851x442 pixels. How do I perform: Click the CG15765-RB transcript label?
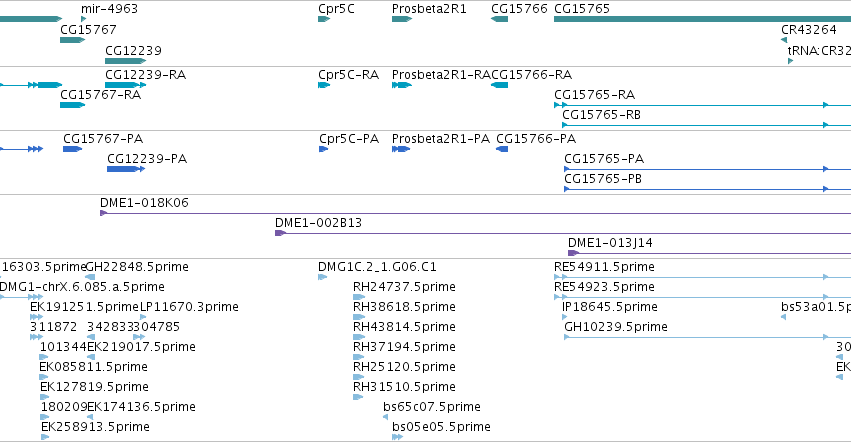(601, 115)
